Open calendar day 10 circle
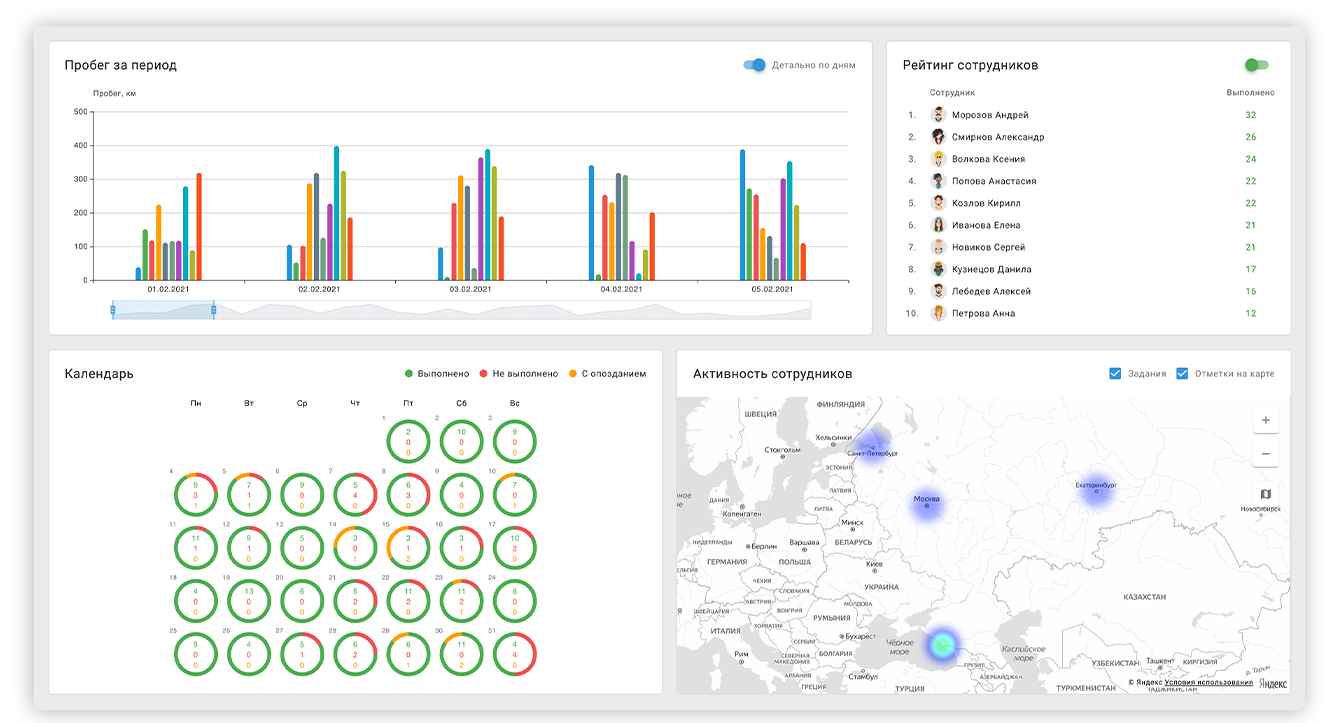 (514, 495)
